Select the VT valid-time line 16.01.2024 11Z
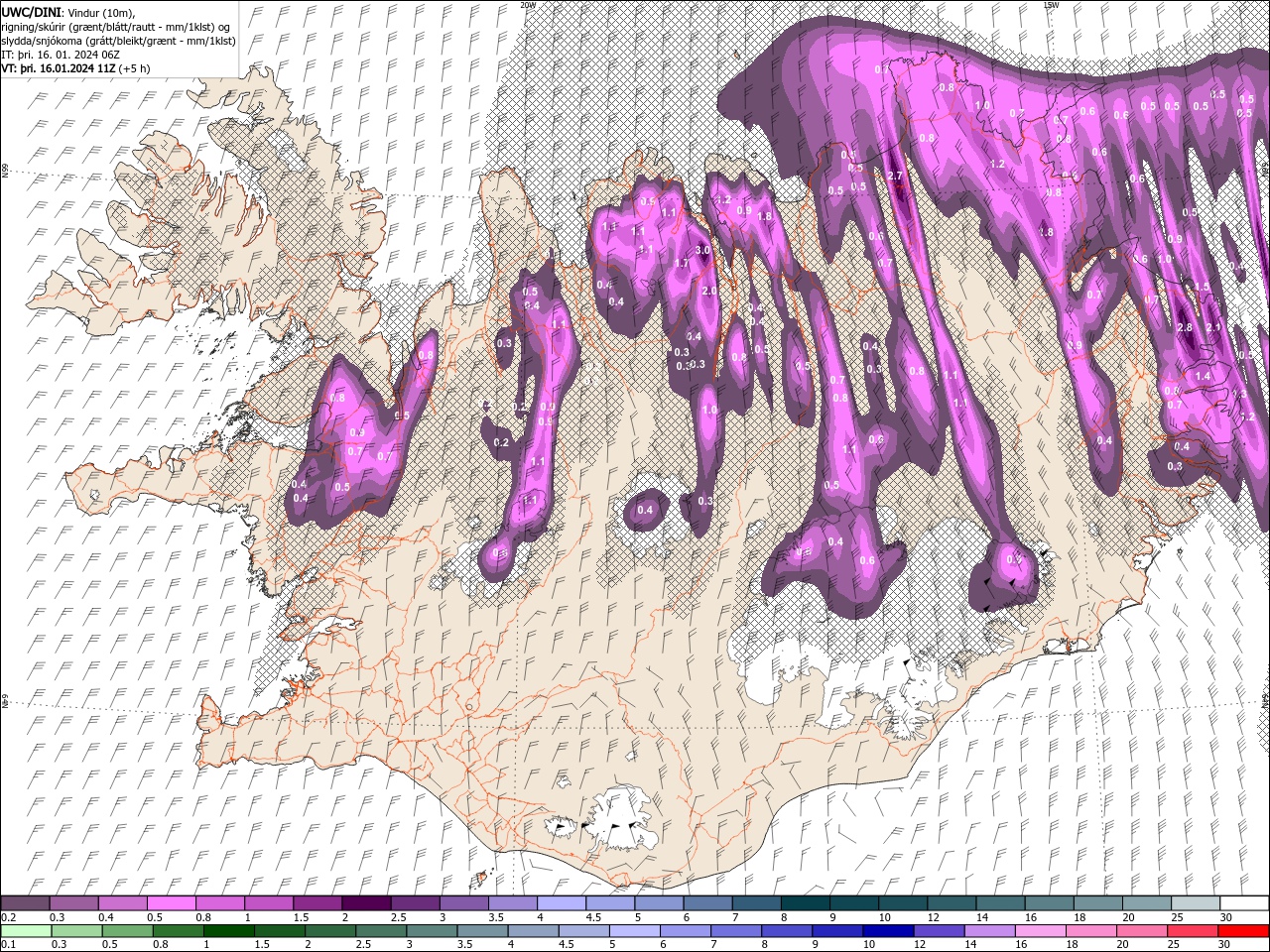1270x952 pixels. [x=76, y=67]
